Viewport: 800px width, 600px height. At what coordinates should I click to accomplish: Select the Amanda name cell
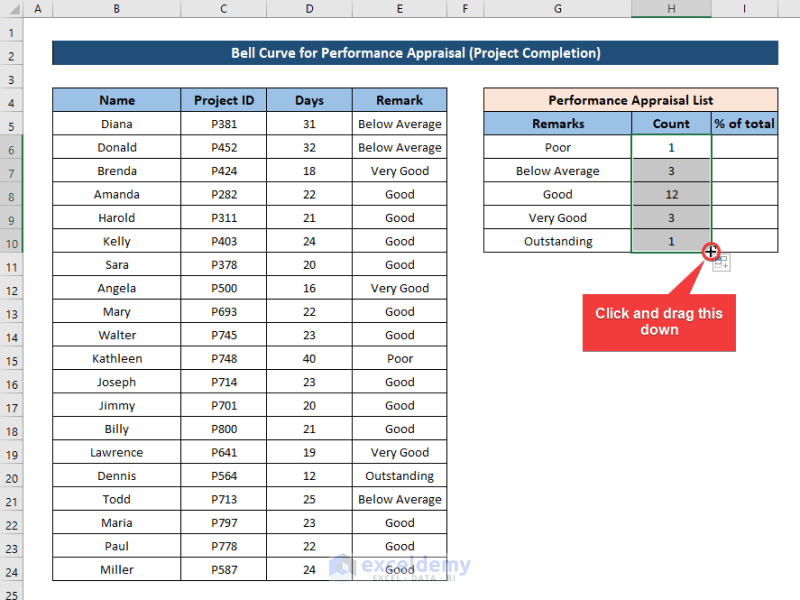click(116, 194)
